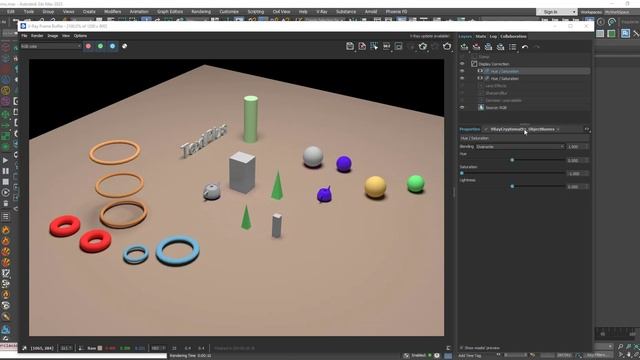Open Image menu in V-Ray Frame Buffer

[53, 36]
